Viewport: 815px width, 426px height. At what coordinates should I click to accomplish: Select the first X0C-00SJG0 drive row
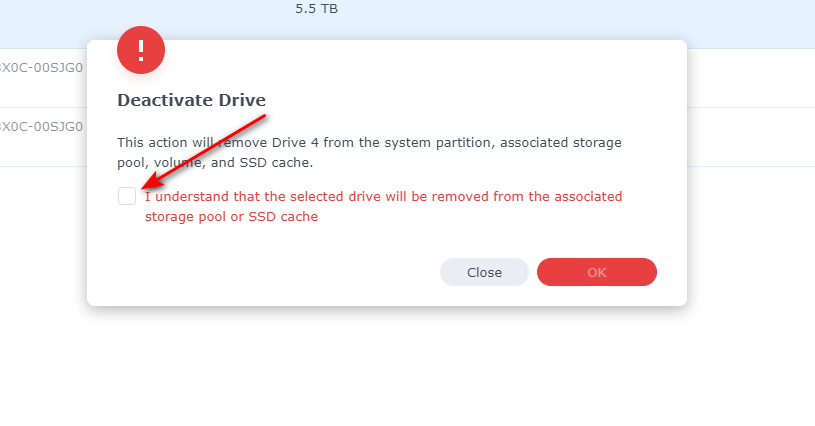click(x=42, y=68)
